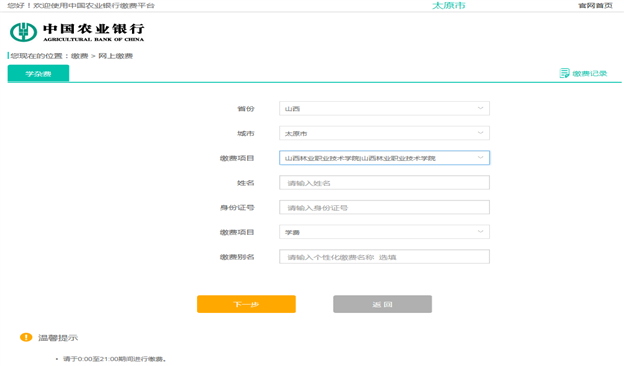Open the 山西林业职业技术学院 payment item dropdown

[384, 158]
